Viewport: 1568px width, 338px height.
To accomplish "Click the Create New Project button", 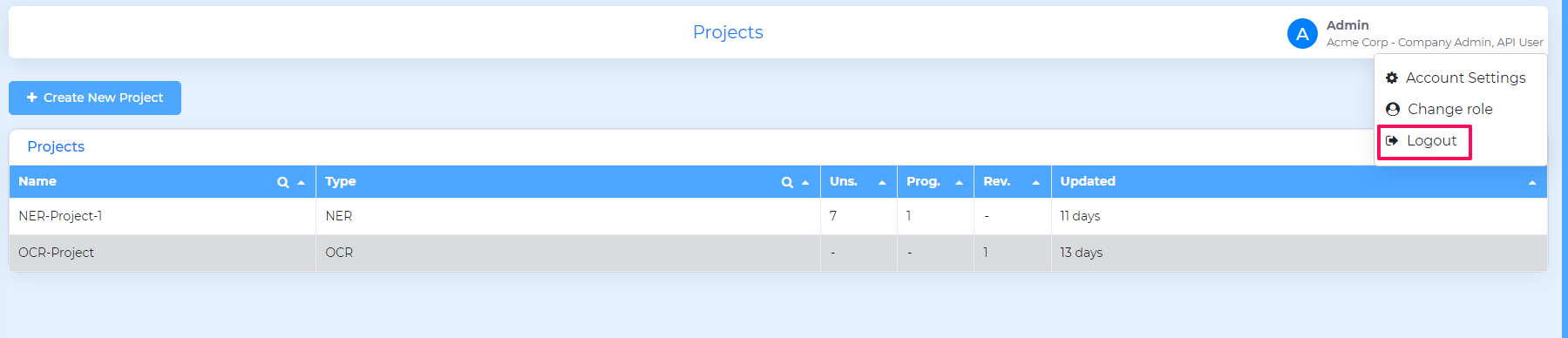I will pyautogui.click(x=95, y=98).
